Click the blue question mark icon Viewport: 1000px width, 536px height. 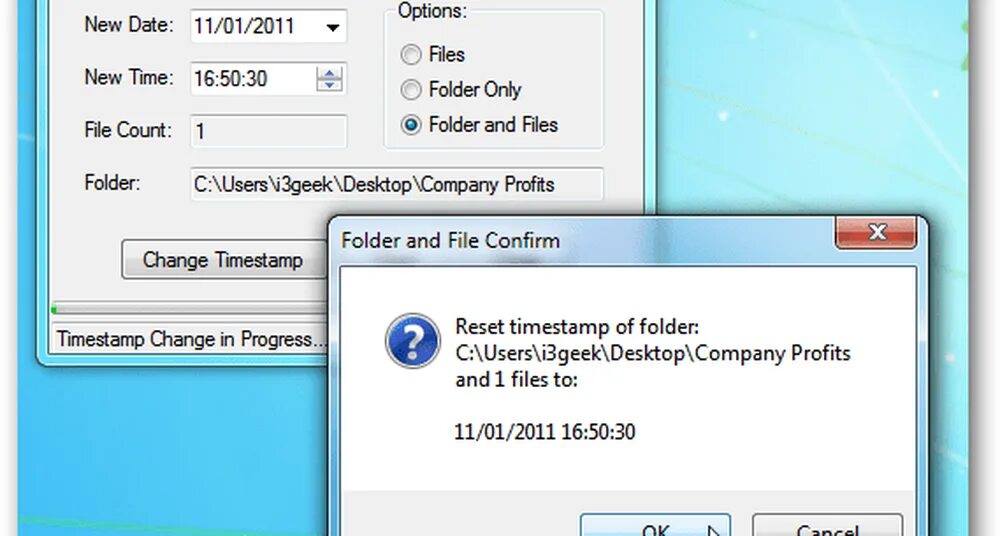(x=413, y=341)
